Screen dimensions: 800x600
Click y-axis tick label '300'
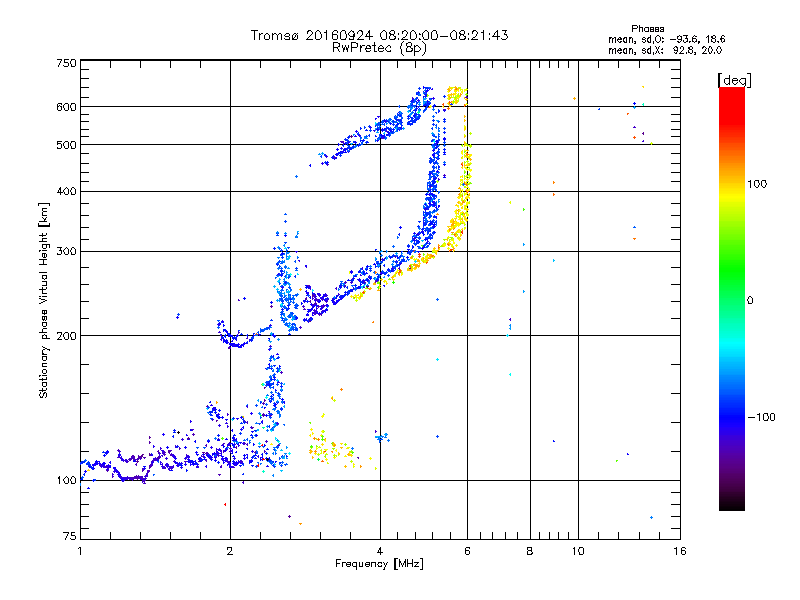click(66, 251)
